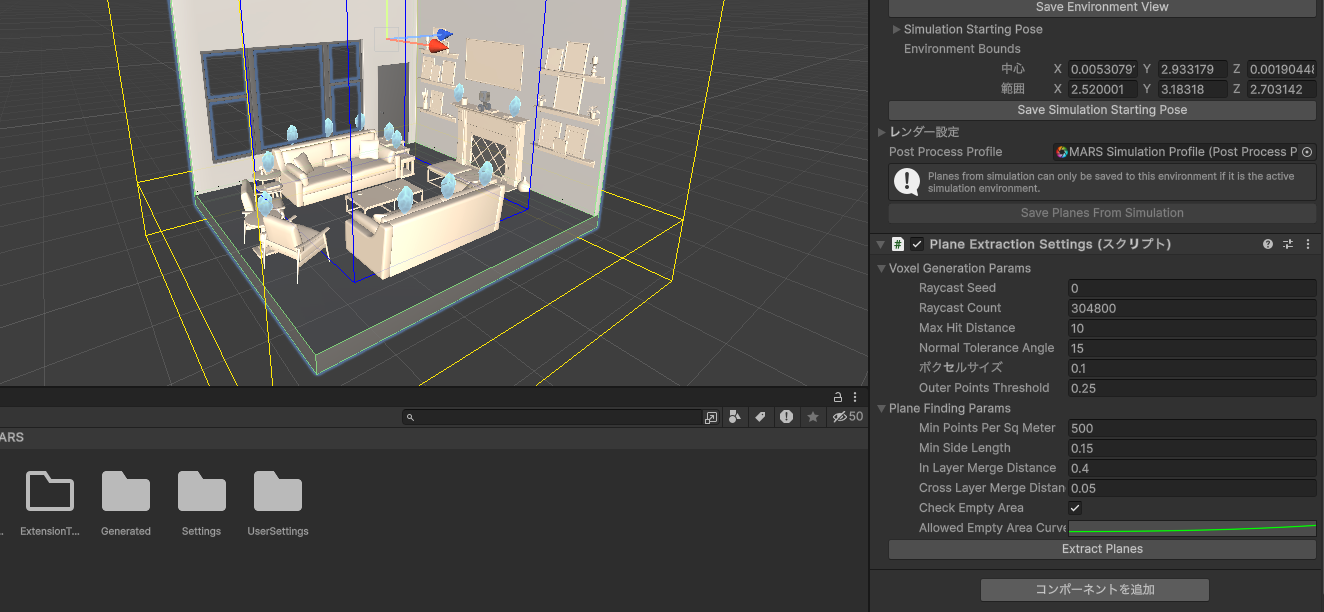Click the Search by Label tag icon
This screenshot has width=1324, height=612.
[x=760, y=417]
